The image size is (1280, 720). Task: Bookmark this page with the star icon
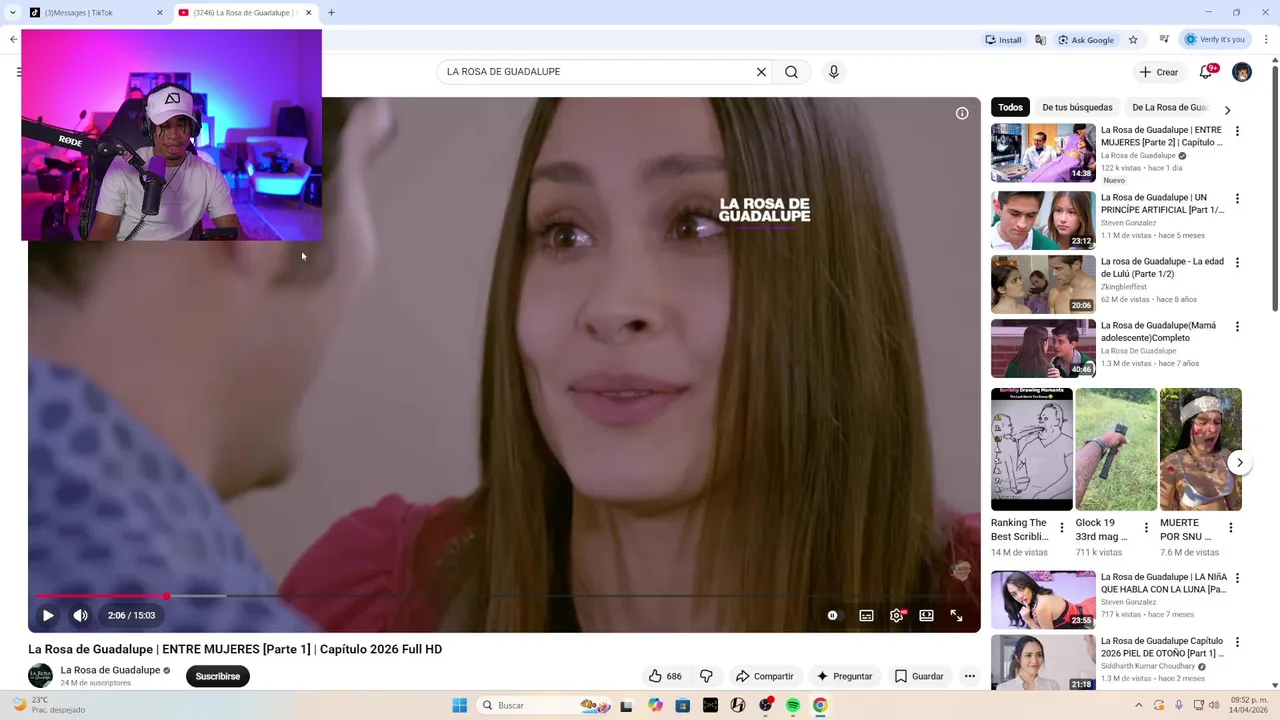coord(1133,40)
